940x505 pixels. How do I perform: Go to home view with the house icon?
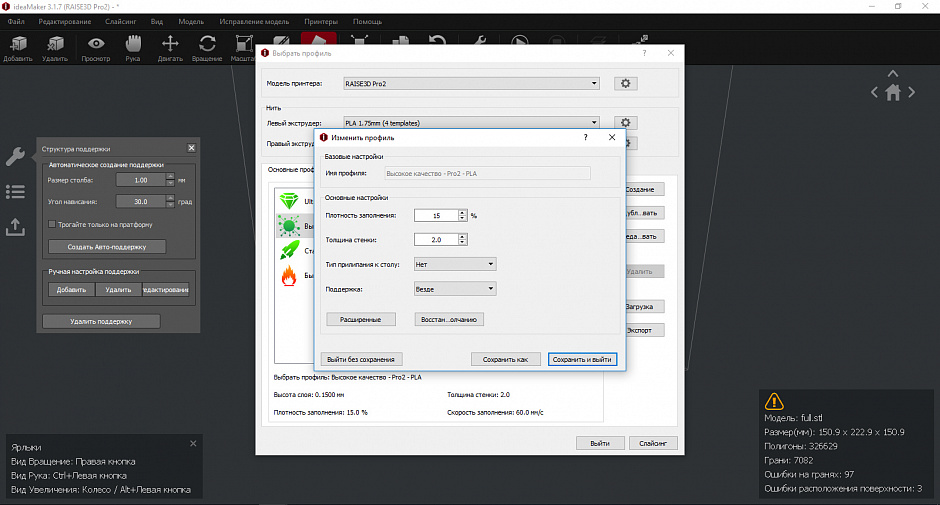(893, 92)
